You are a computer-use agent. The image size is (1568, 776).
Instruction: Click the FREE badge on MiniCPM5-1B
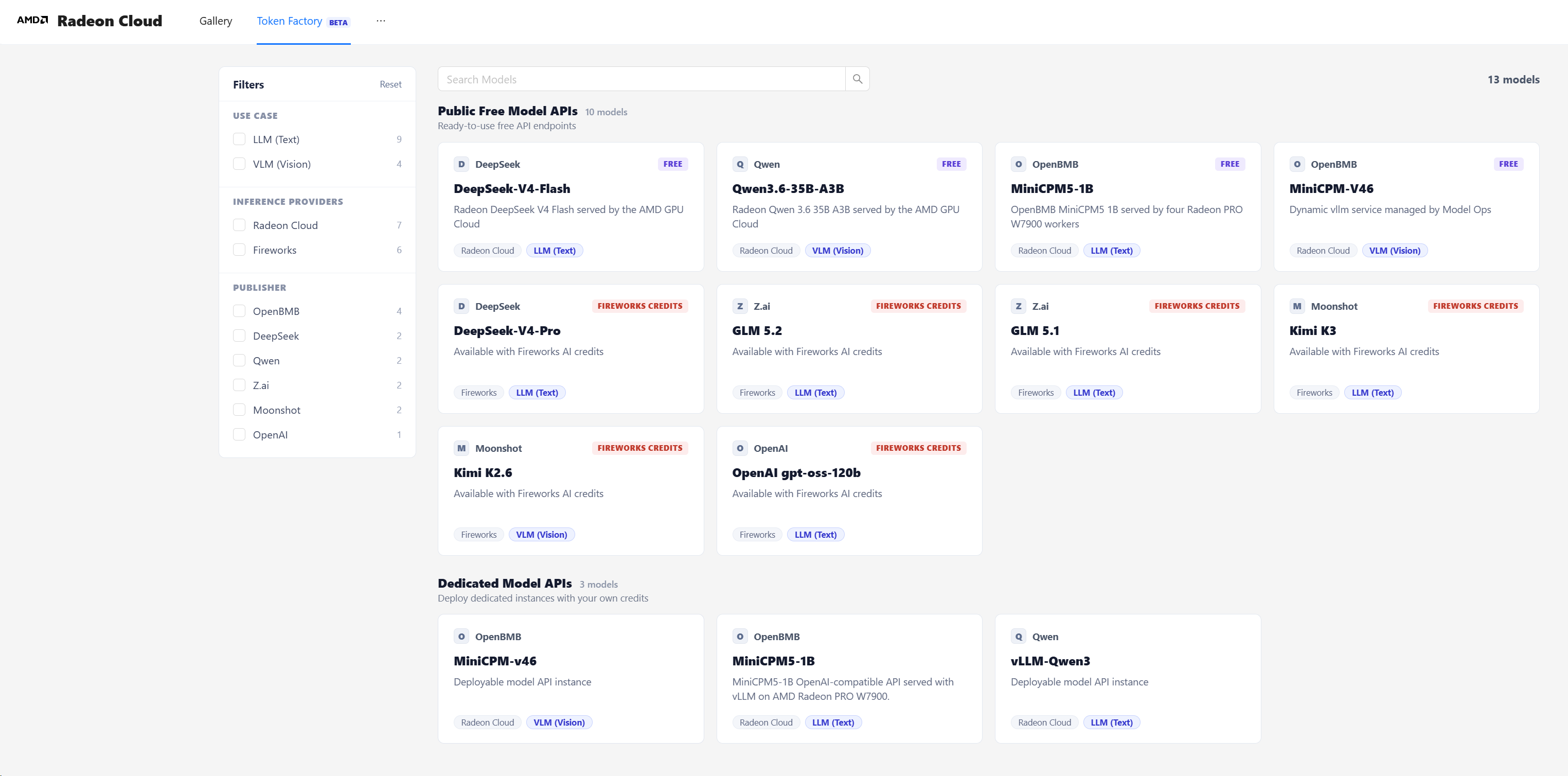(1230, 164)
